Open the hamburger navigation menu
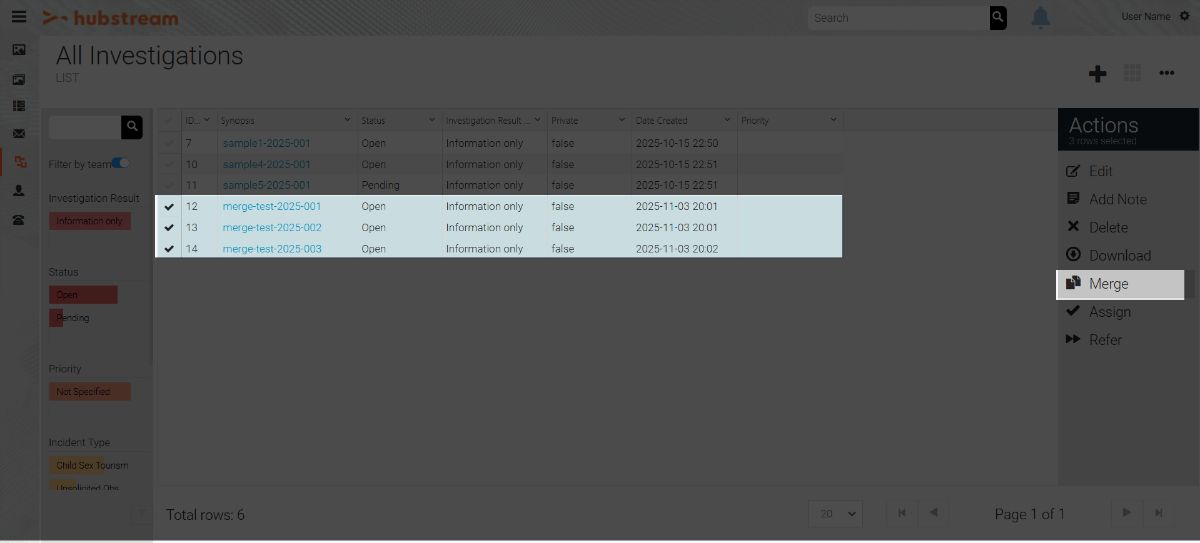Image resolution: width=1200 pixels, height=543 pixels. coord(19,17)
